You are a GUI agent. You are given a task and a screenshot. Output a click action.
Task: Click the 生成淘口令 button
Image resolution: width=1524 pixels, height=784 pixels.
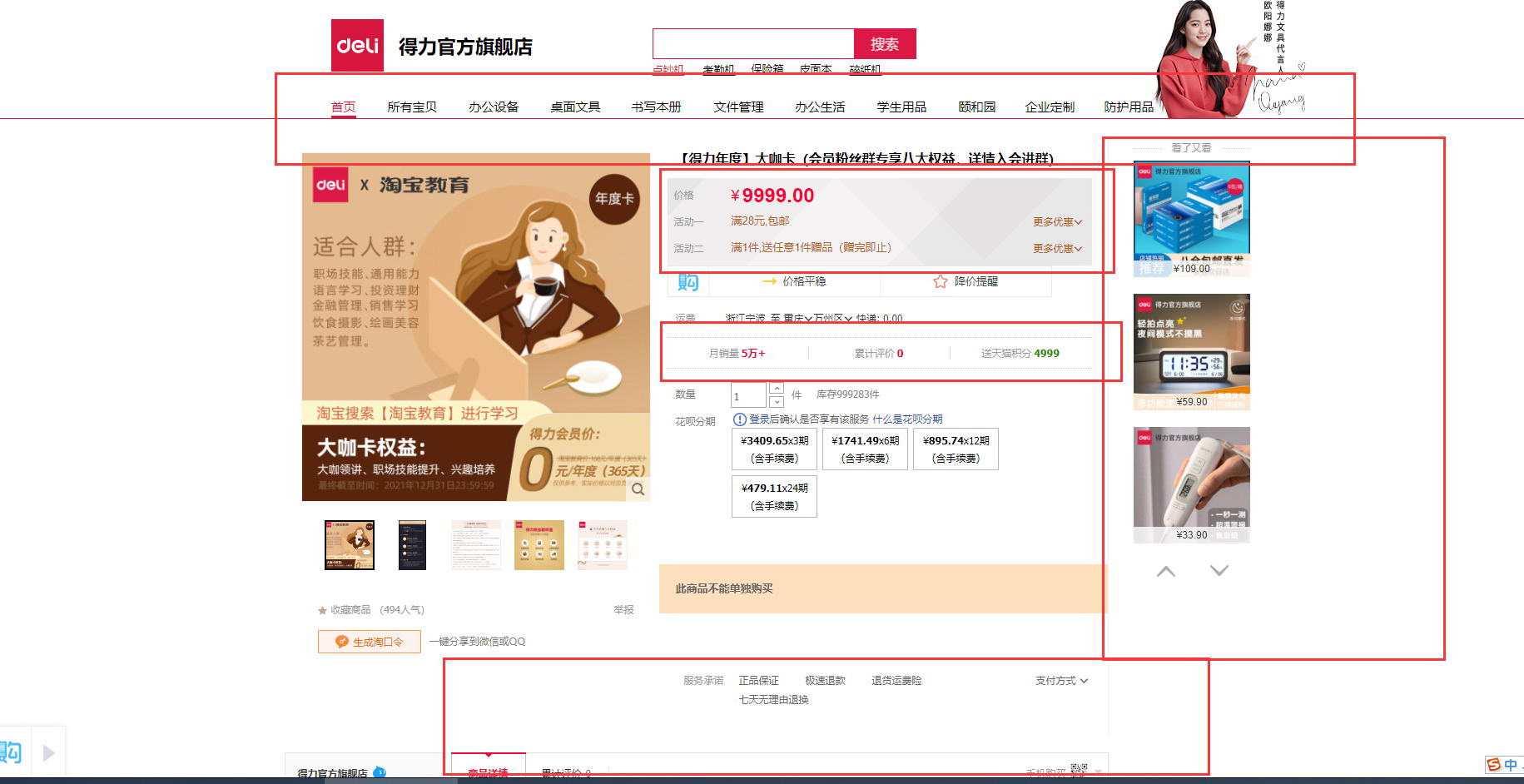370,642
